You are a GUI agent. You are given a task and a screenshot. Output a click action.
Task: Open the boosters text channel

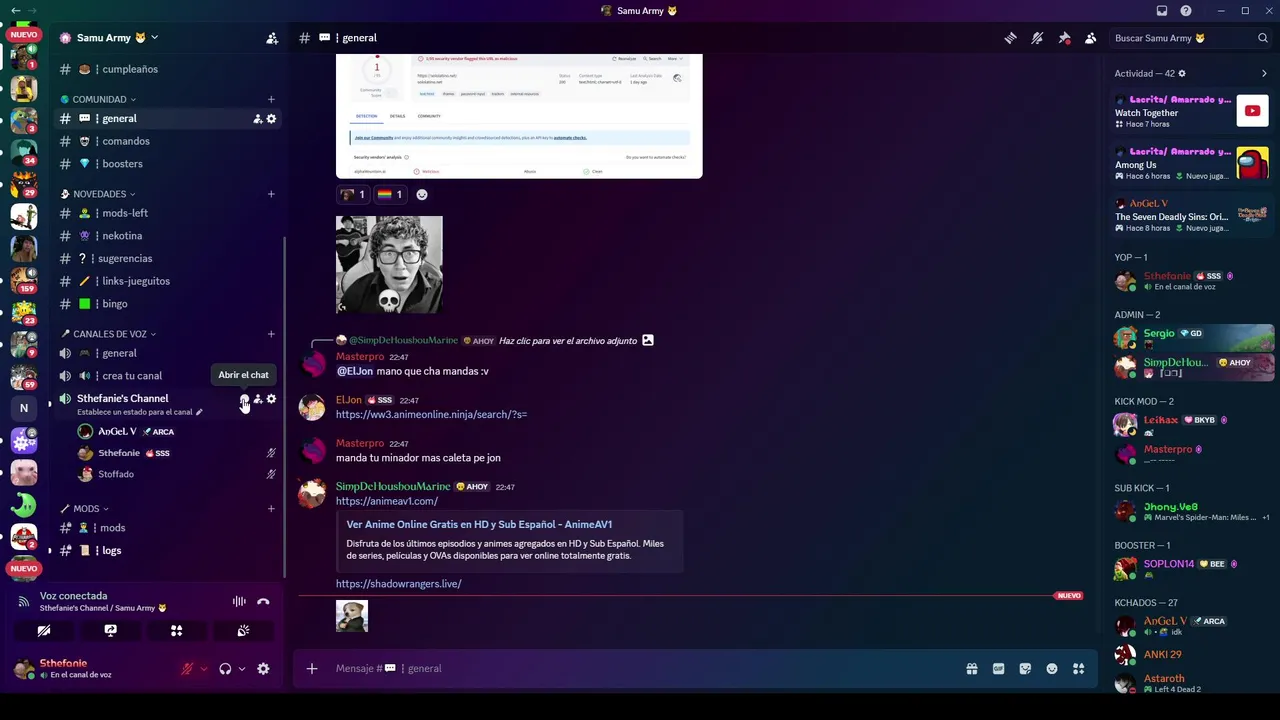pyautogui.click(x=167, y=164)
